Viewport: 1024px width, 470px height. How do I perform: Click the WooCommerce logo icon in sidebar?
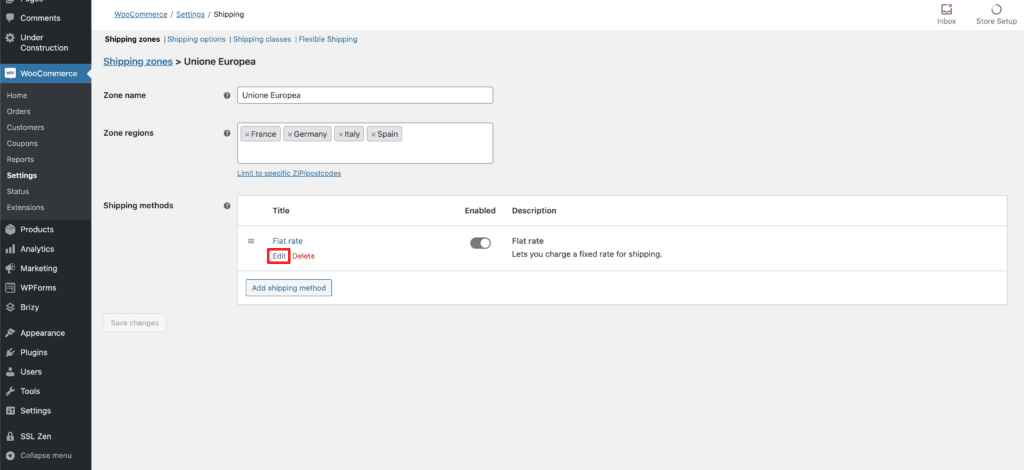click(x=10, y=74)
